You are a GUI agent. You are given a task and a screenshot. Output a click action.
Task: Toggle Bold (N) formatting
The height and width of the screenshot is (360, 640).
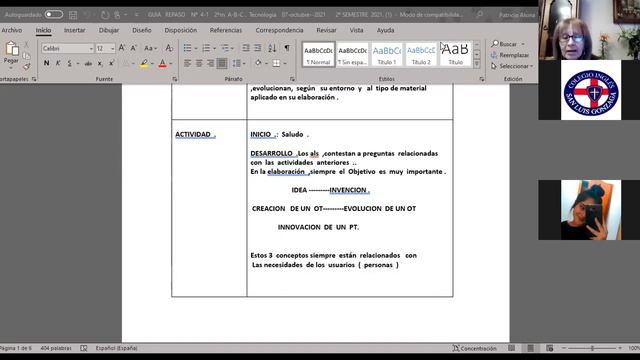point(47,63)
